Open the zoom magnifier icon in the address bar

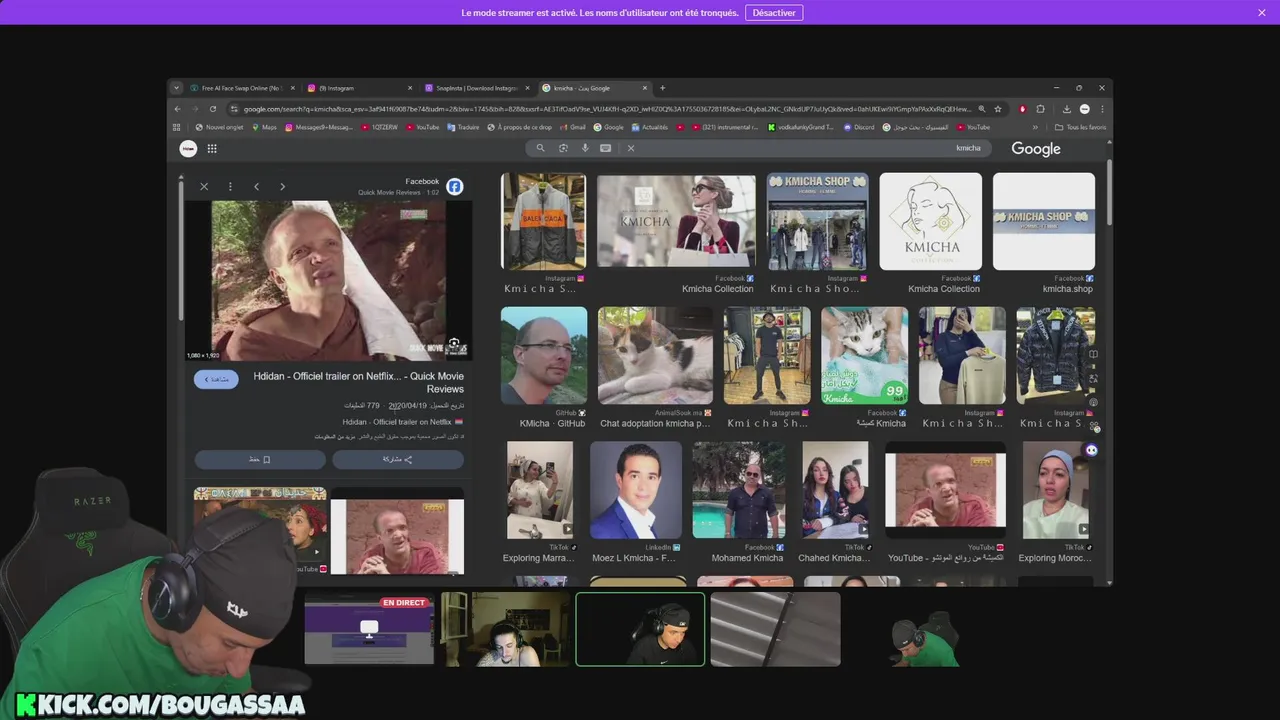point(981,109)
